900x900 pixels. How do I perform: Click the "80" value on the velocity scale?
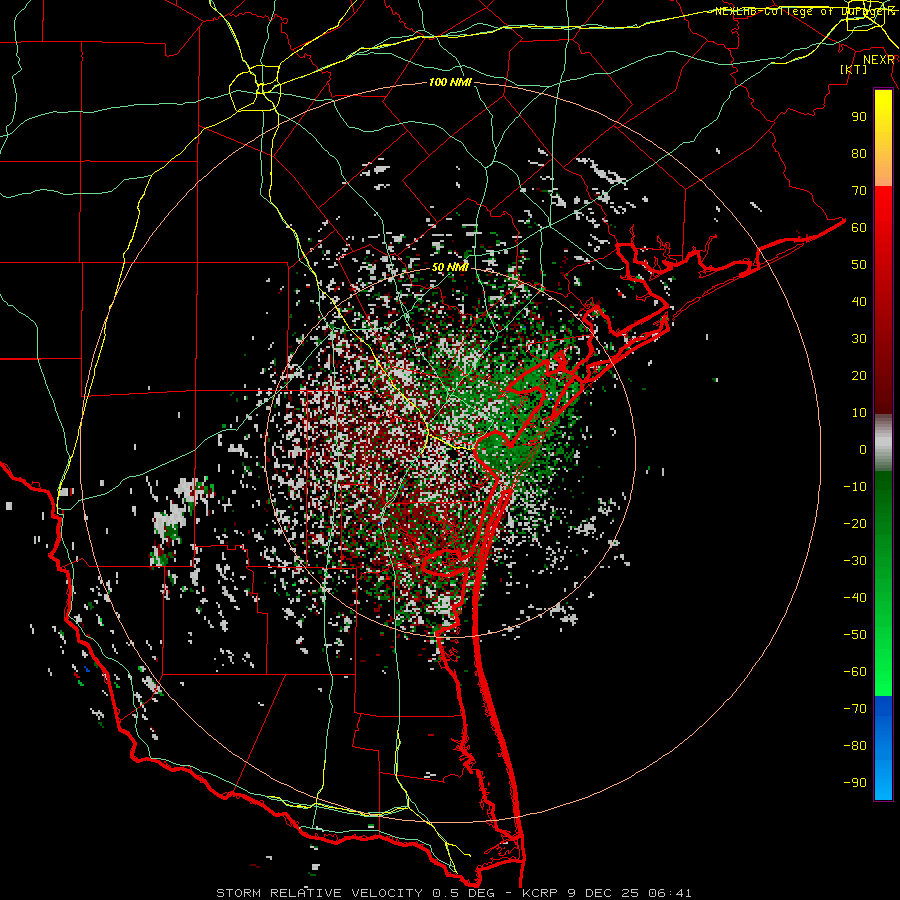pyautogui.click(x=859, y=153)
